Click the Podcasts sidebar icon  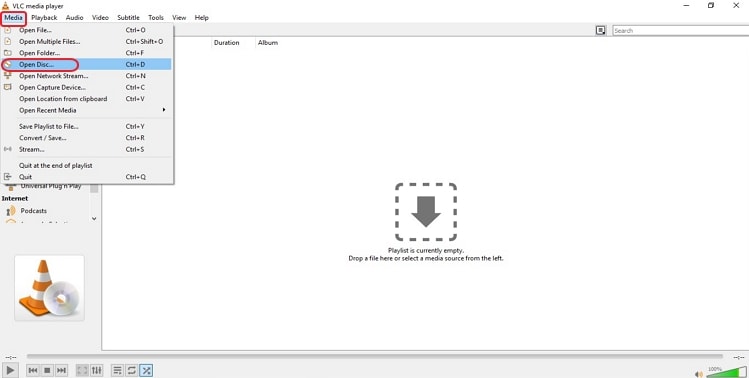(11, 211)
